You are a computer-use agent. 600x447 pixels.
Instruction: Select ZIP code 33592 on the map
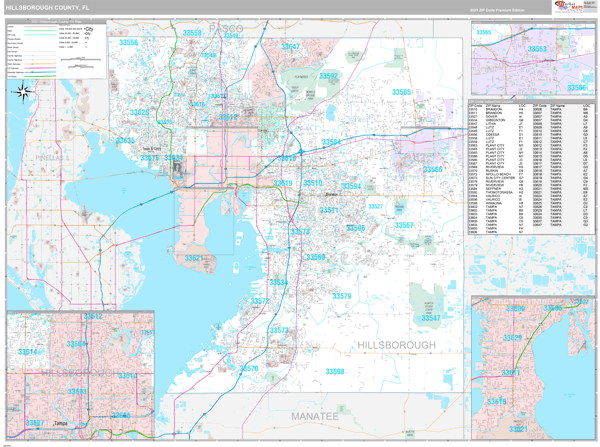[x=329, y=76]
